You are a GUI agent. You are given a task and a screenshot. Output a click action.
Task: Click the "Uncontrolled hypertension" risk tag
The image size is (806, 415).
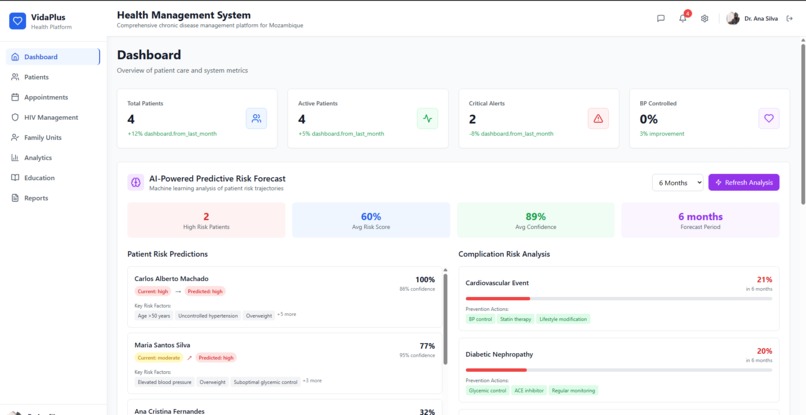(x=208, y=316)
